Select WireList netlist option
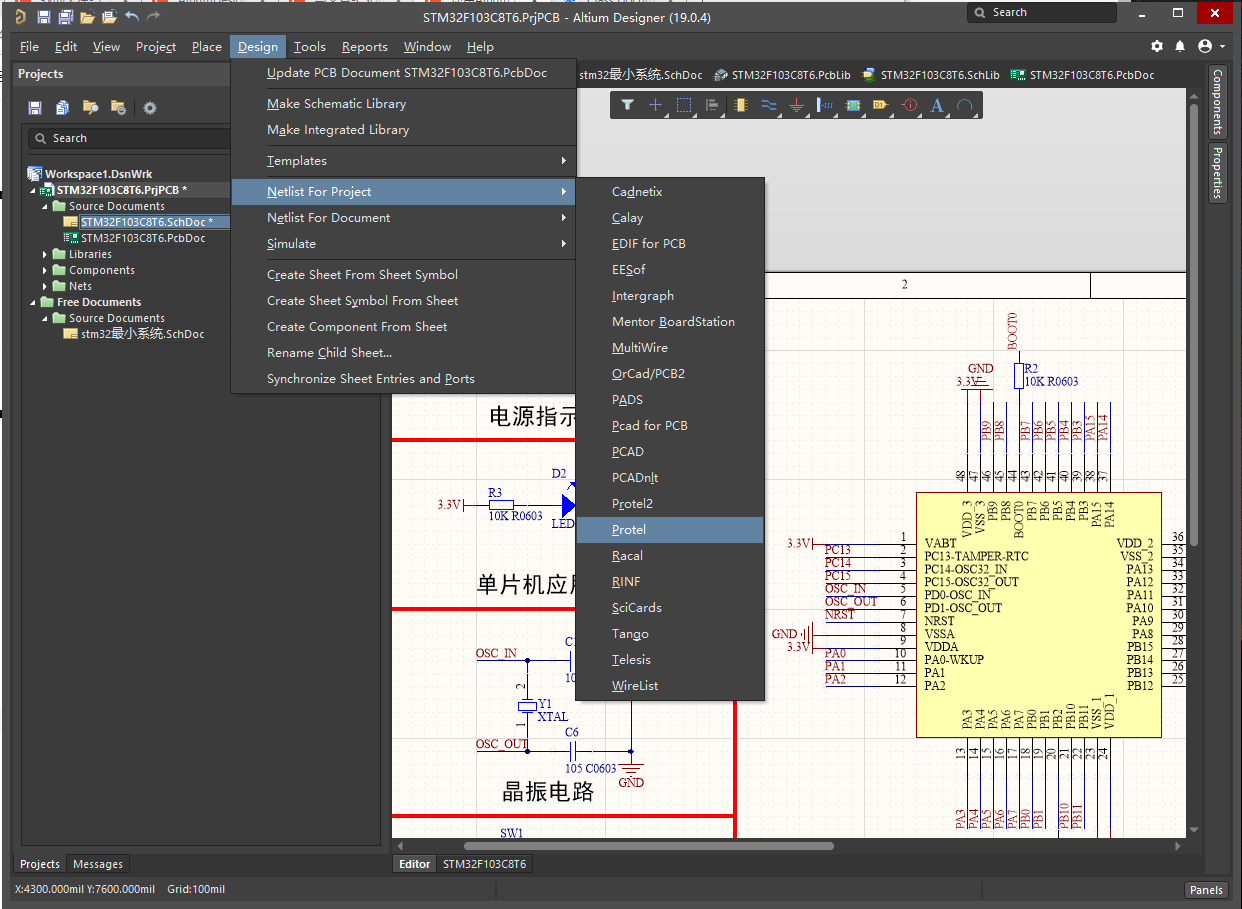The image size is (1242, 909). [670, 686]
